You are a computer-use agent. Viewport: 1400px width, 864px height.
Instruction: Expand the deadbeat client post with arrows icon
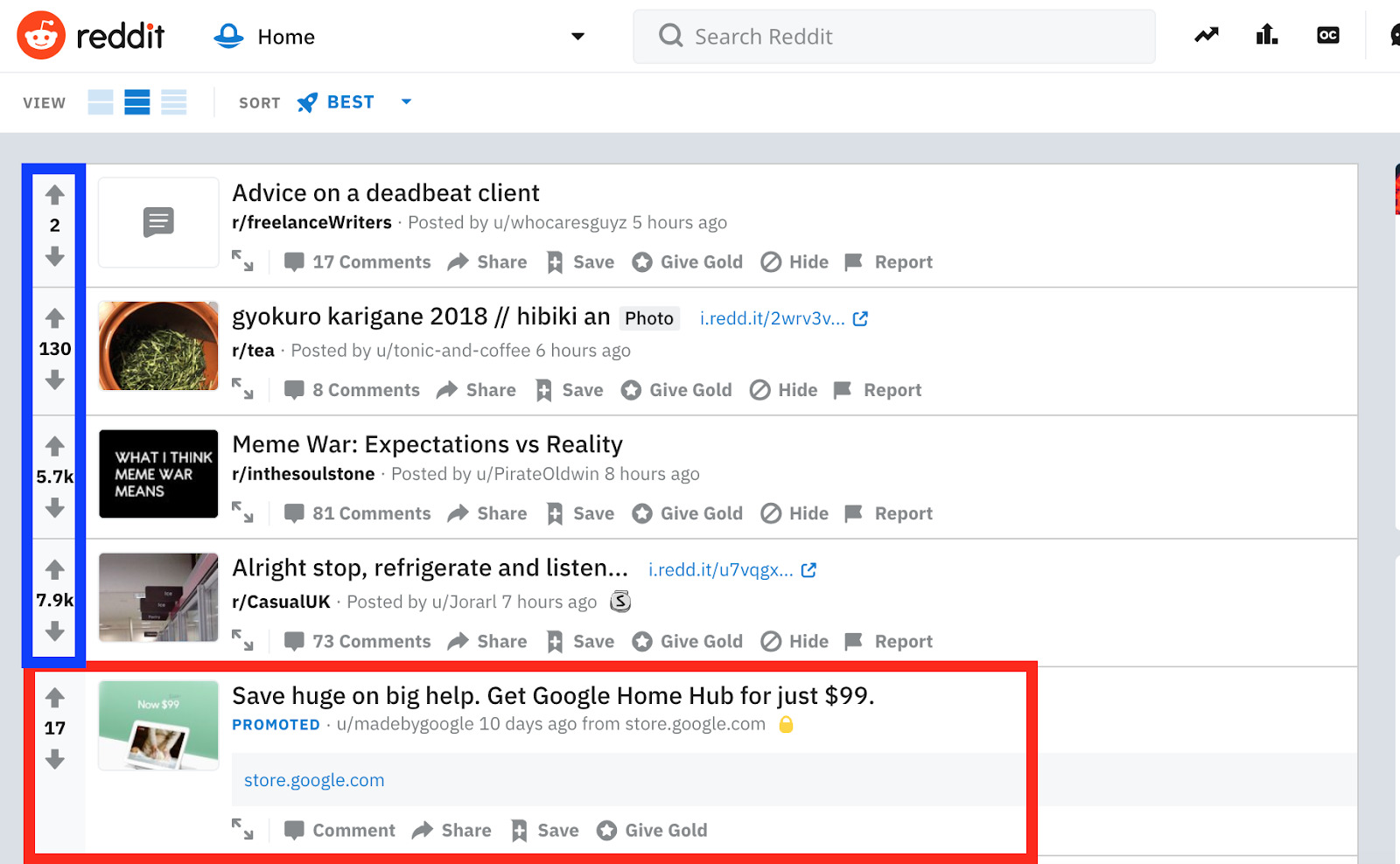(242, 261)
